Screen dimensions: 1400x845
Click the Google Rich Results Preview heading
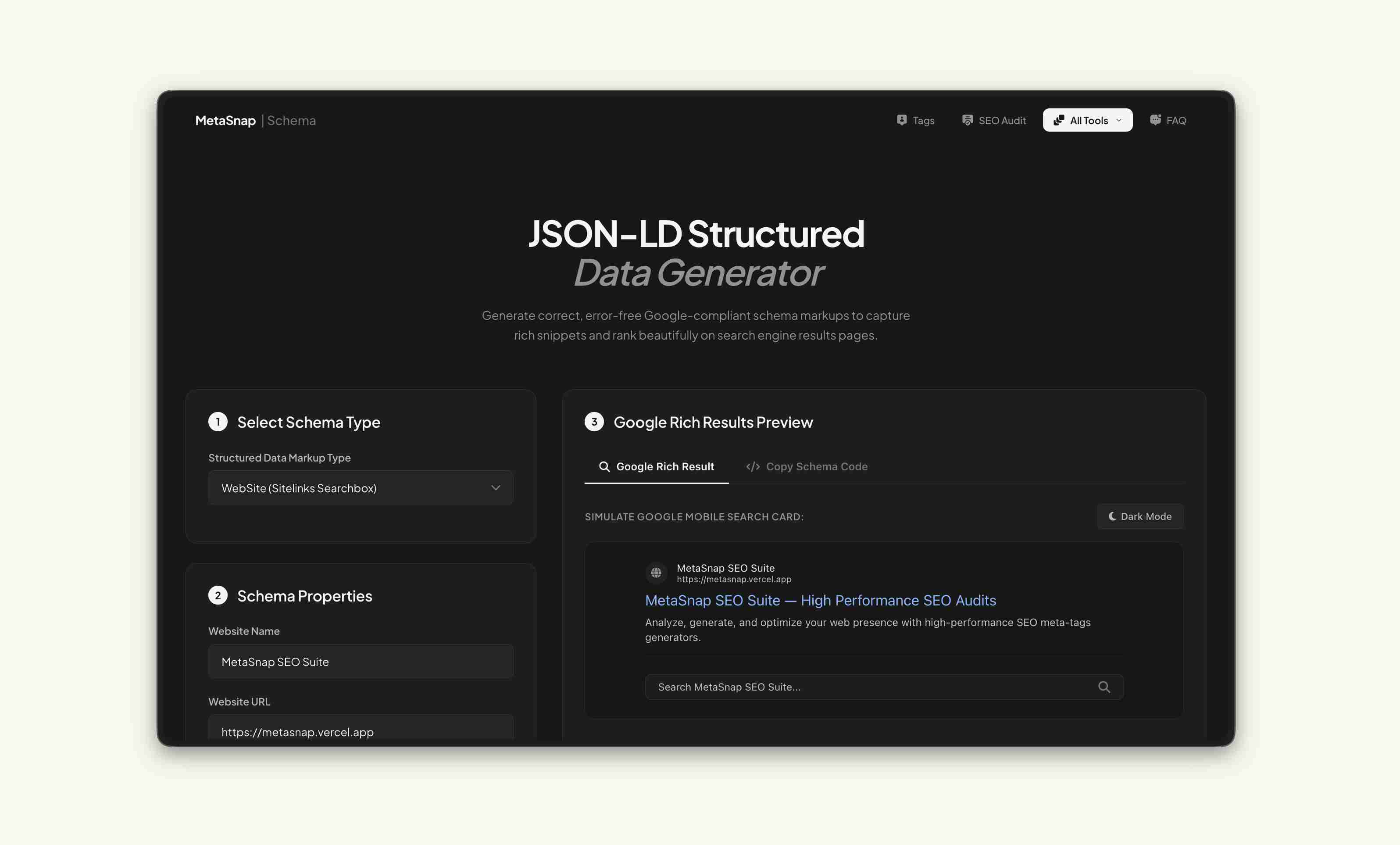[x=713, y=422]
